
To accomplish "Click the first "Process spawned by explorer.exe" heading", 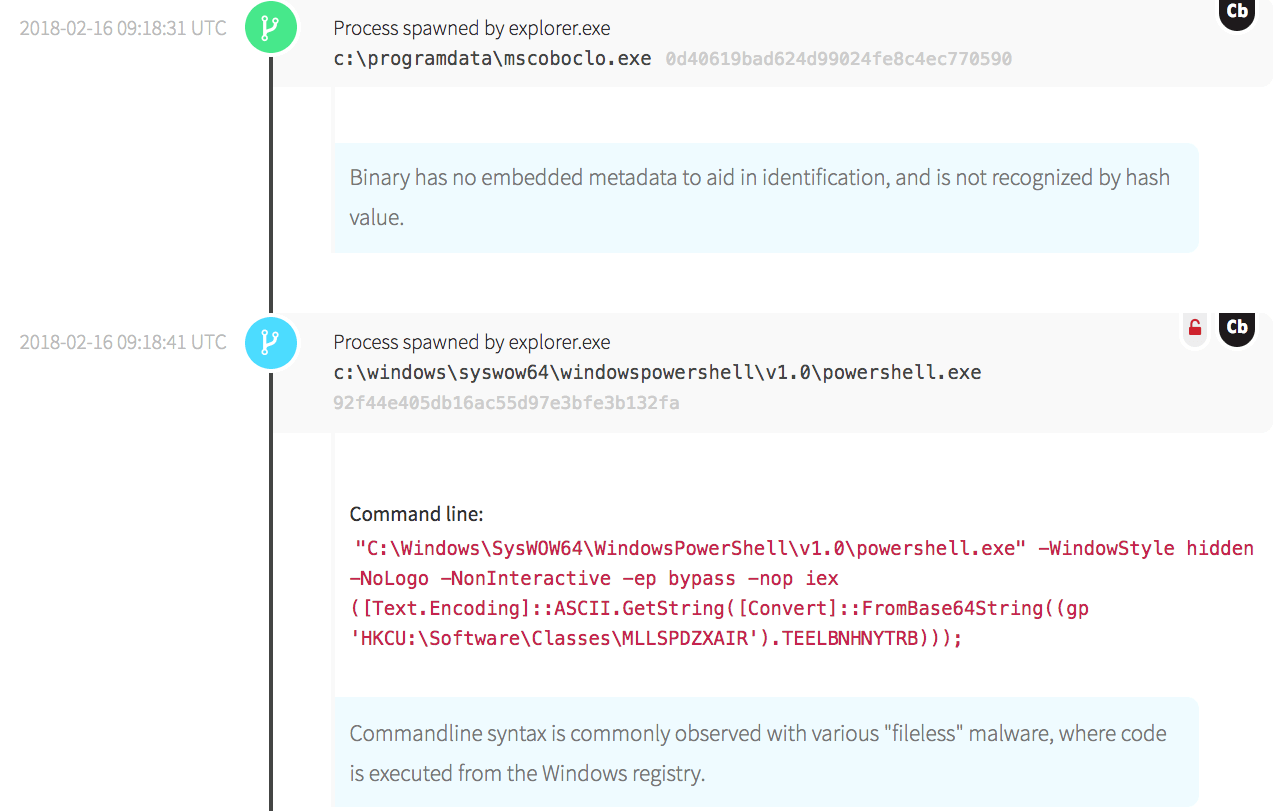I will (471, 28).
